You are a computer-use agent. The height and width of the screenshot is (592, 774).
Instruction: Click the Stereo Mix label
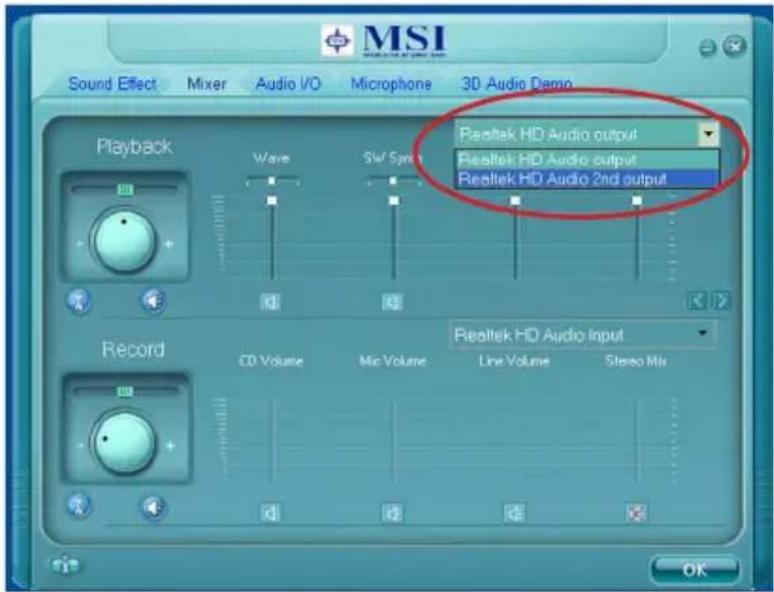(x=636, y=361)
